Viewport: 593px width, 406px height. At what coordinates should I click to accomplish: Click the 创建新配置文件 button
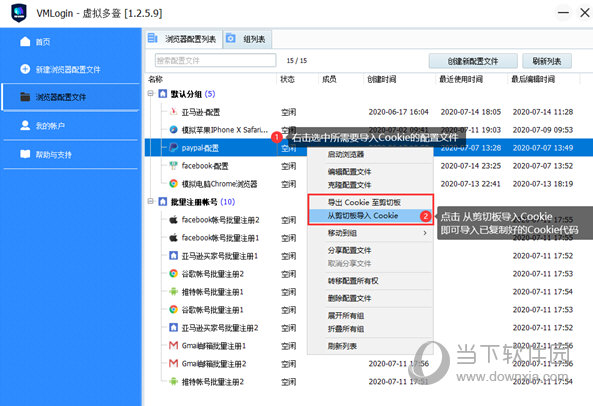pyautogui.click(x=473, y=61)
